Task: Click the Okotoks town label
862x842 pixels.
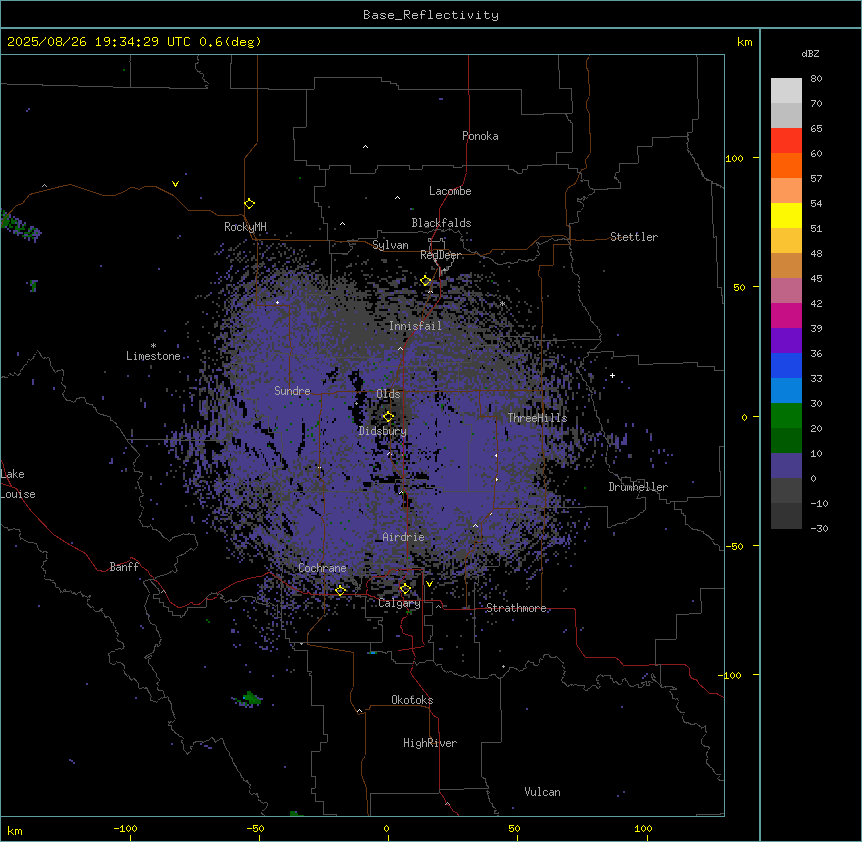Action: (412, 700)
